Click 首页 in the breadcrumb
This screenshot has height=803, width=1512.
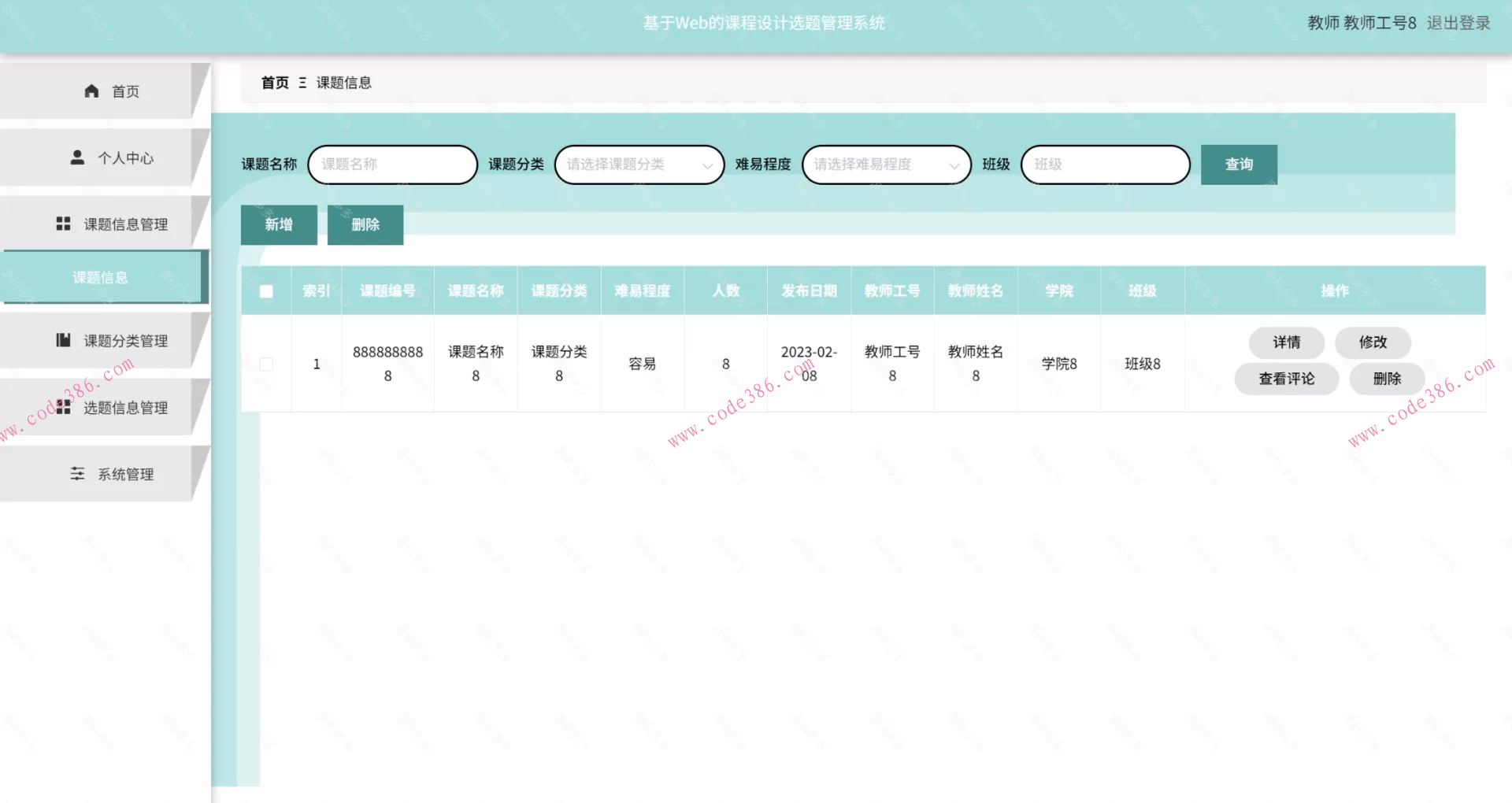[274, 82]
